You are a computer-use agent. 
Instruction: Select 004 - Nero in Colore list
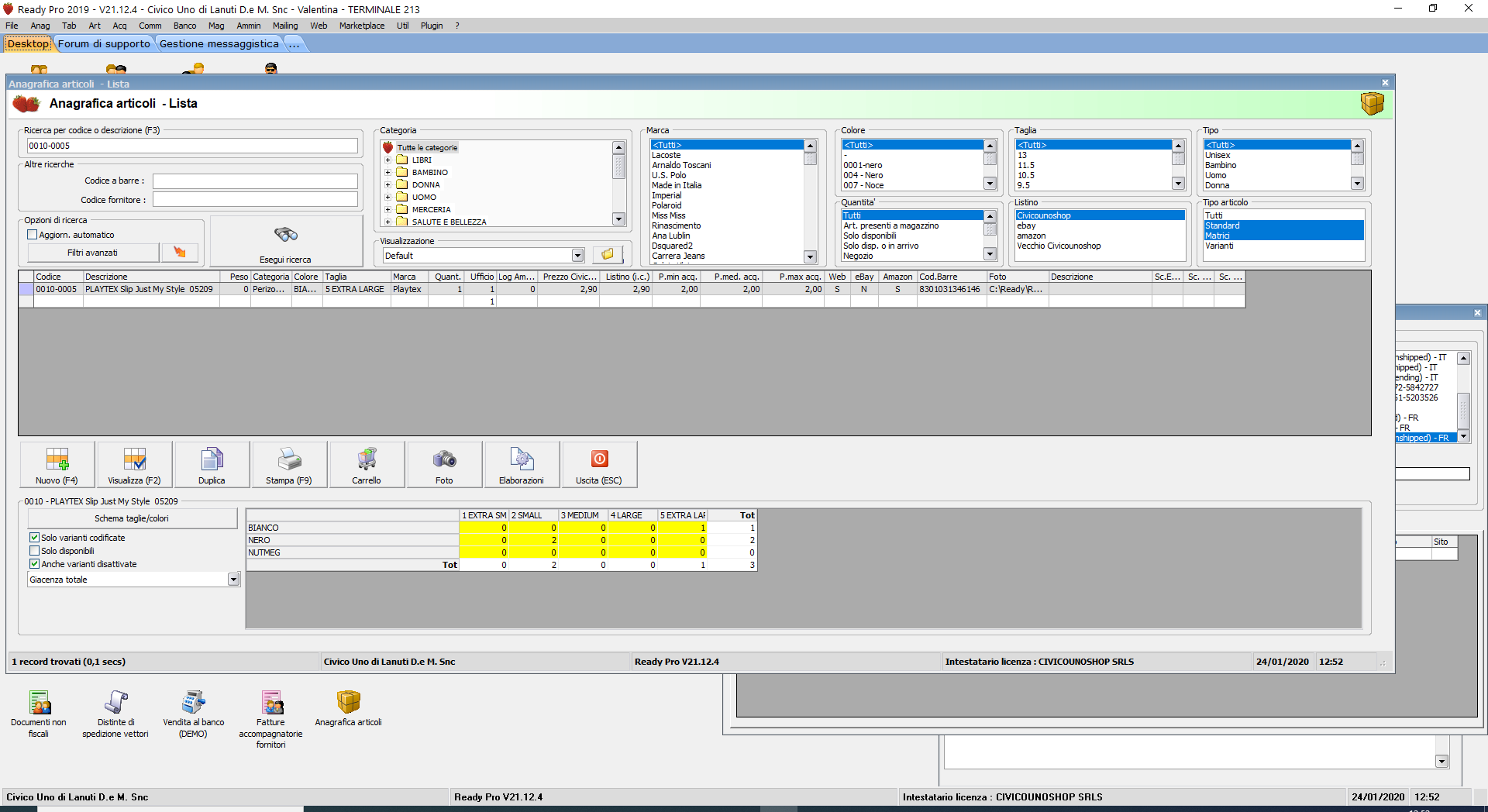click(x=863, y=175)
